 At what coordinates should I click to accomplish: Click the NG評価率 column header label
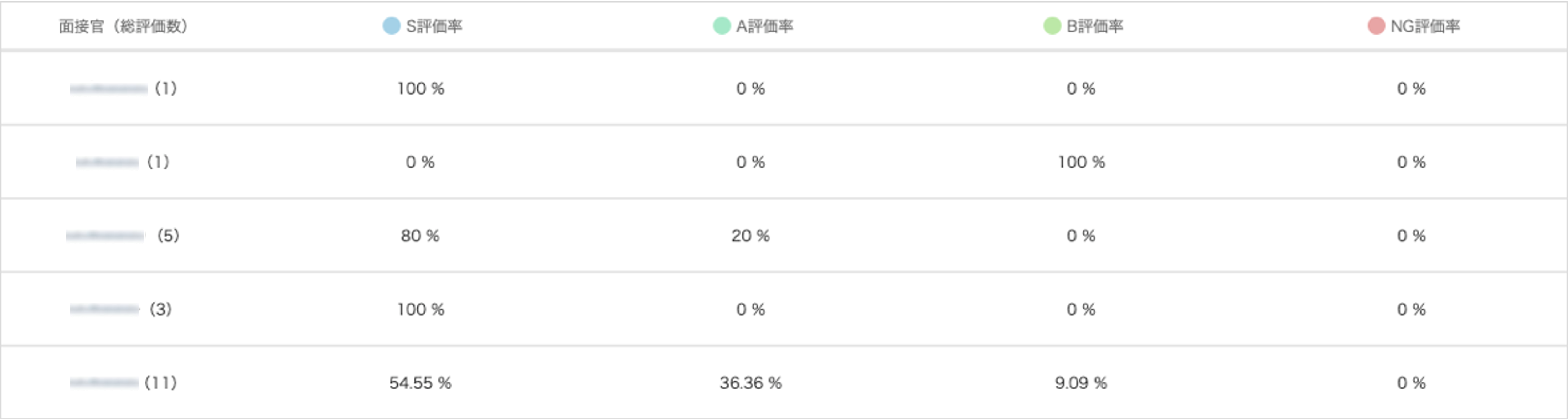coord(1425,26)
